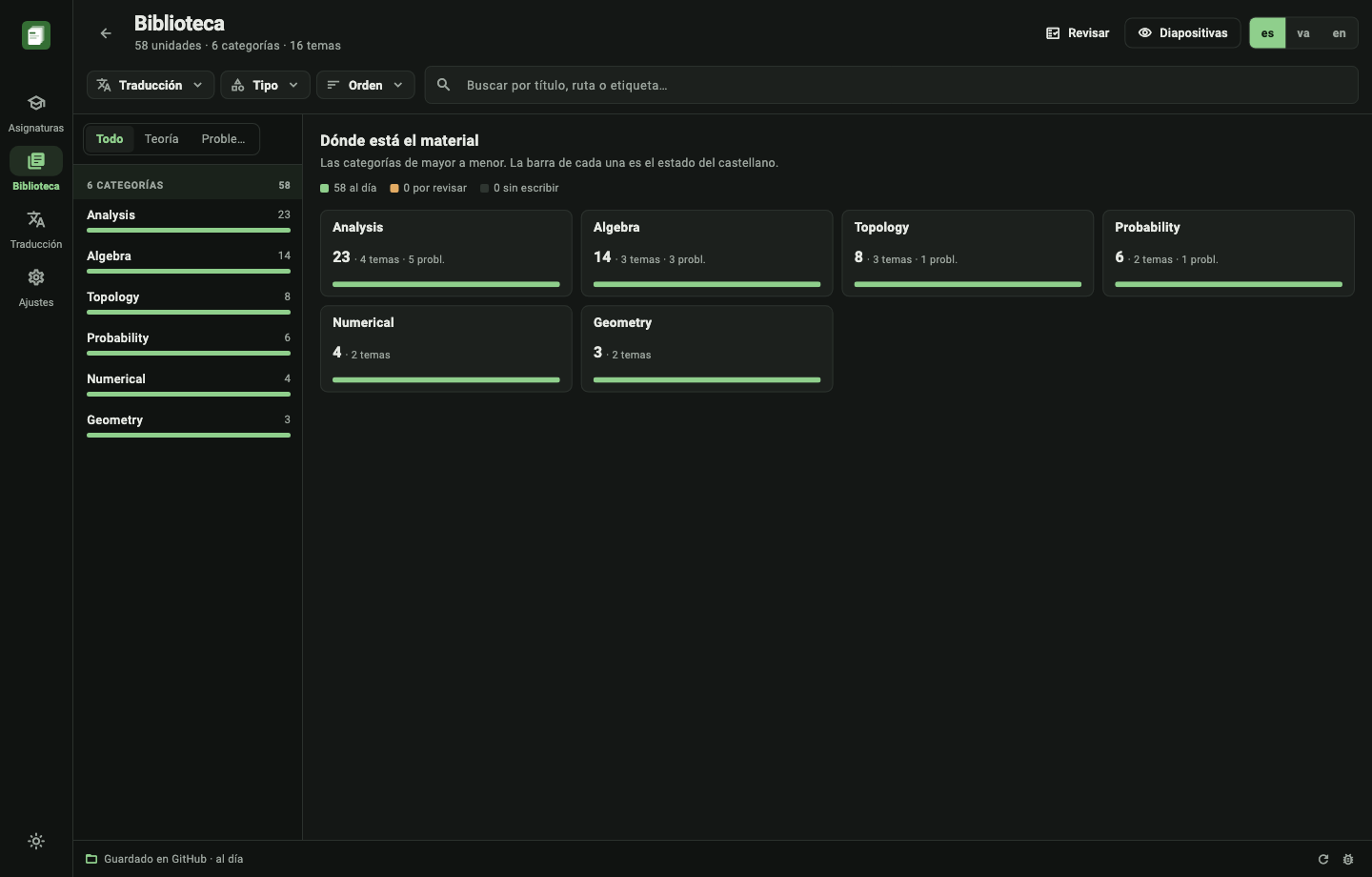
Task: Open the Orden sort dropdown
Action: tap(365, 85)
